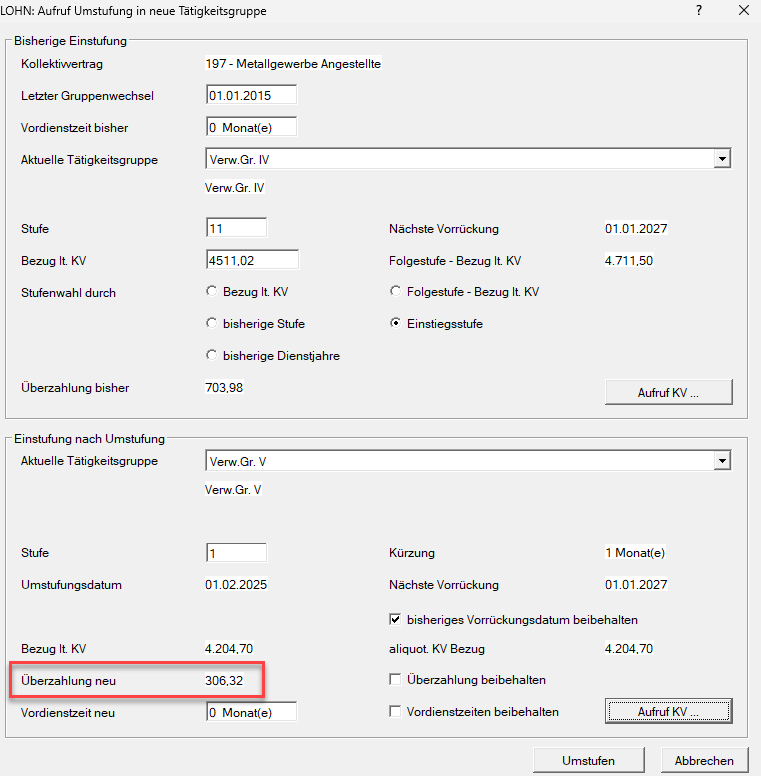Enable the 'Überzahlung beibehalten' checkbox
This screenshot has height=776, width=761.
(x=395, y=680)
